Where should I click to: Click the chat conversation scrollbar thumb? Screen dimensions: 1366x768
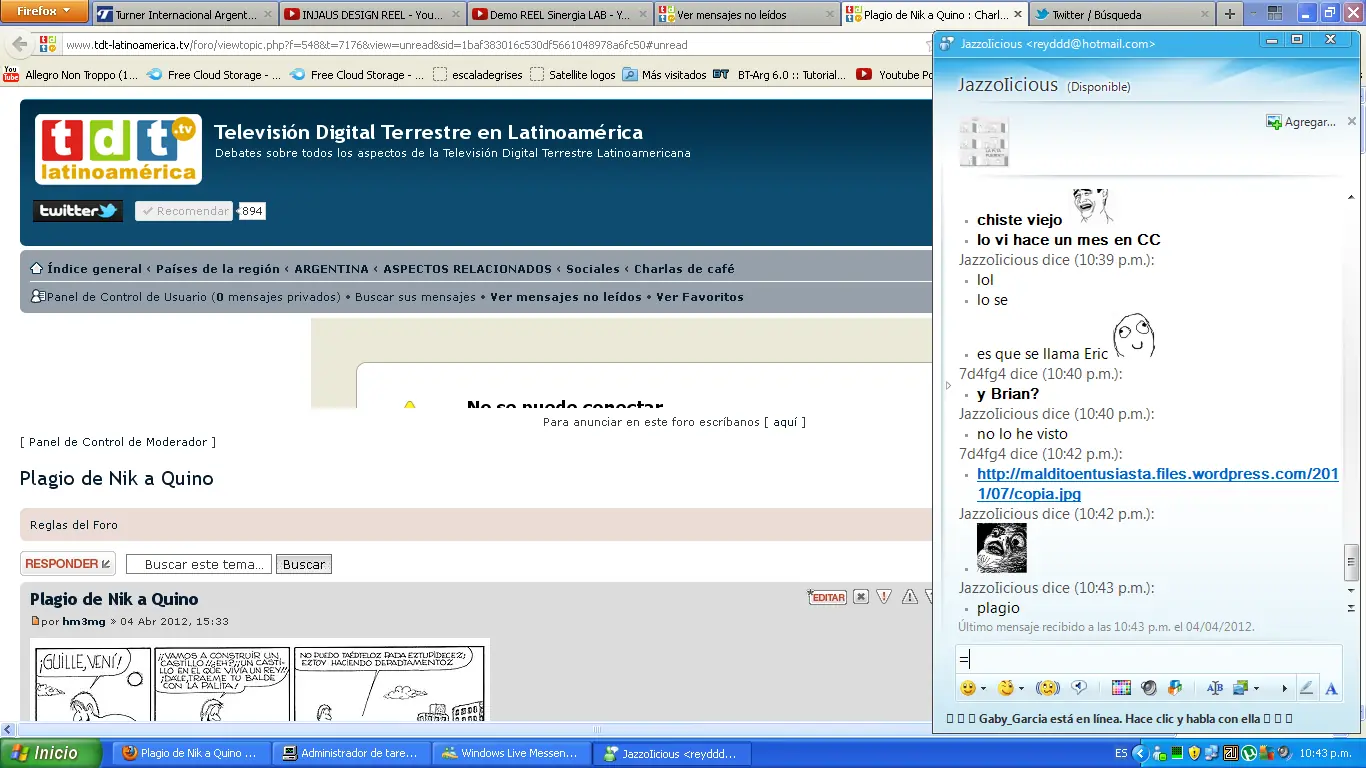1351,562
